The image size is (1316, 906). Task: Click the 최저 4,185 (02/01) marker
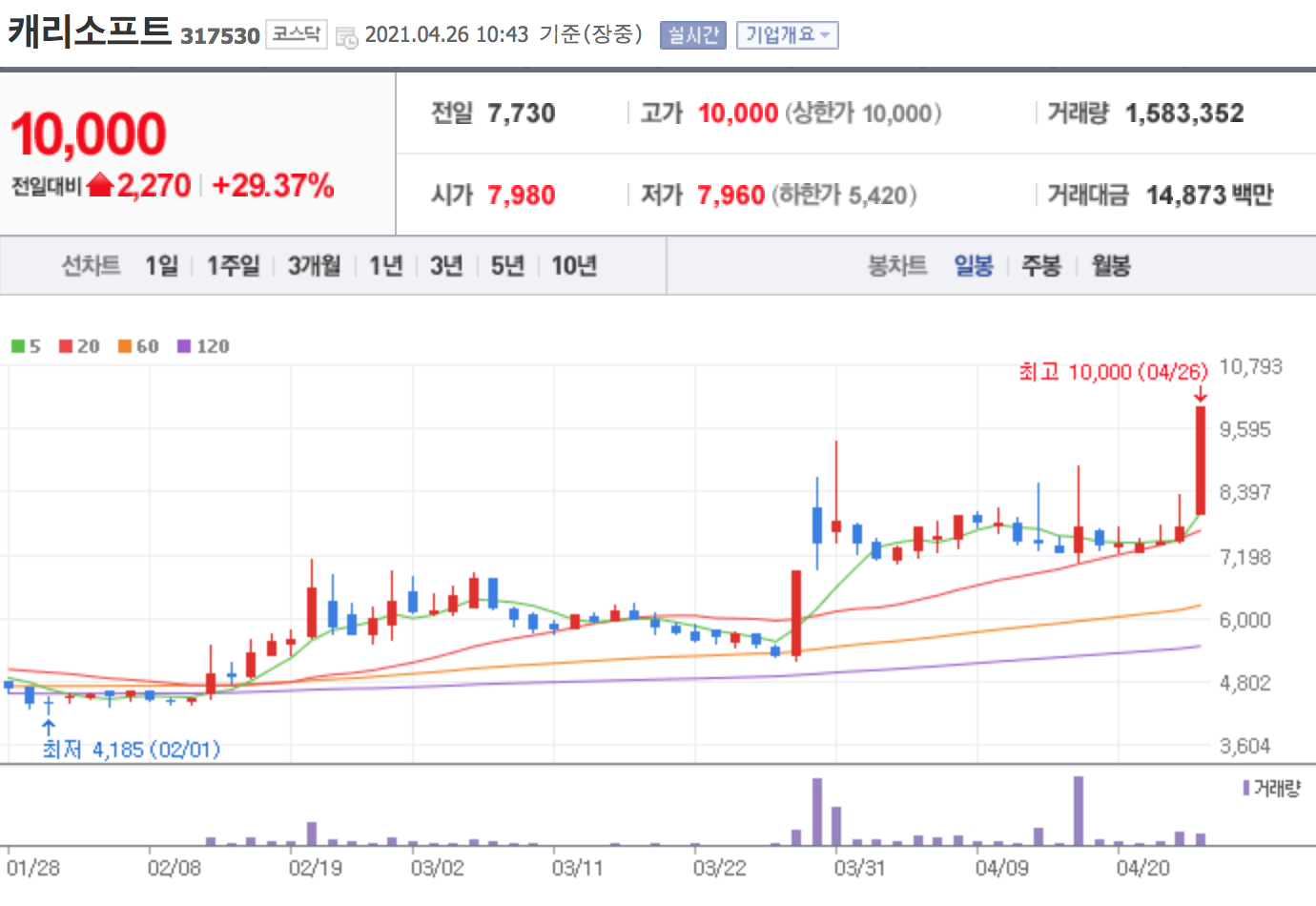[x=132, y=750]
